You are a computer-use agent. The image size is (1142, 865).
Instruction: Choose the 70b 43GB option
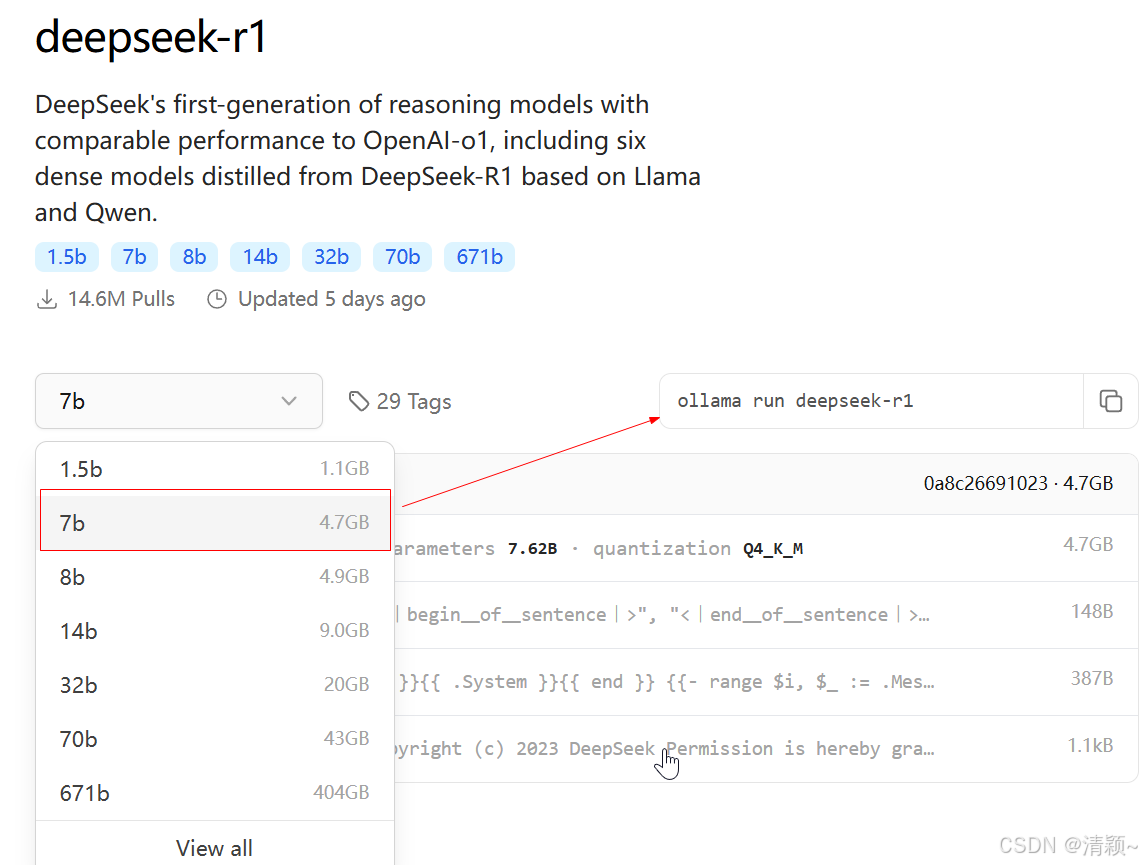(215, 738)
